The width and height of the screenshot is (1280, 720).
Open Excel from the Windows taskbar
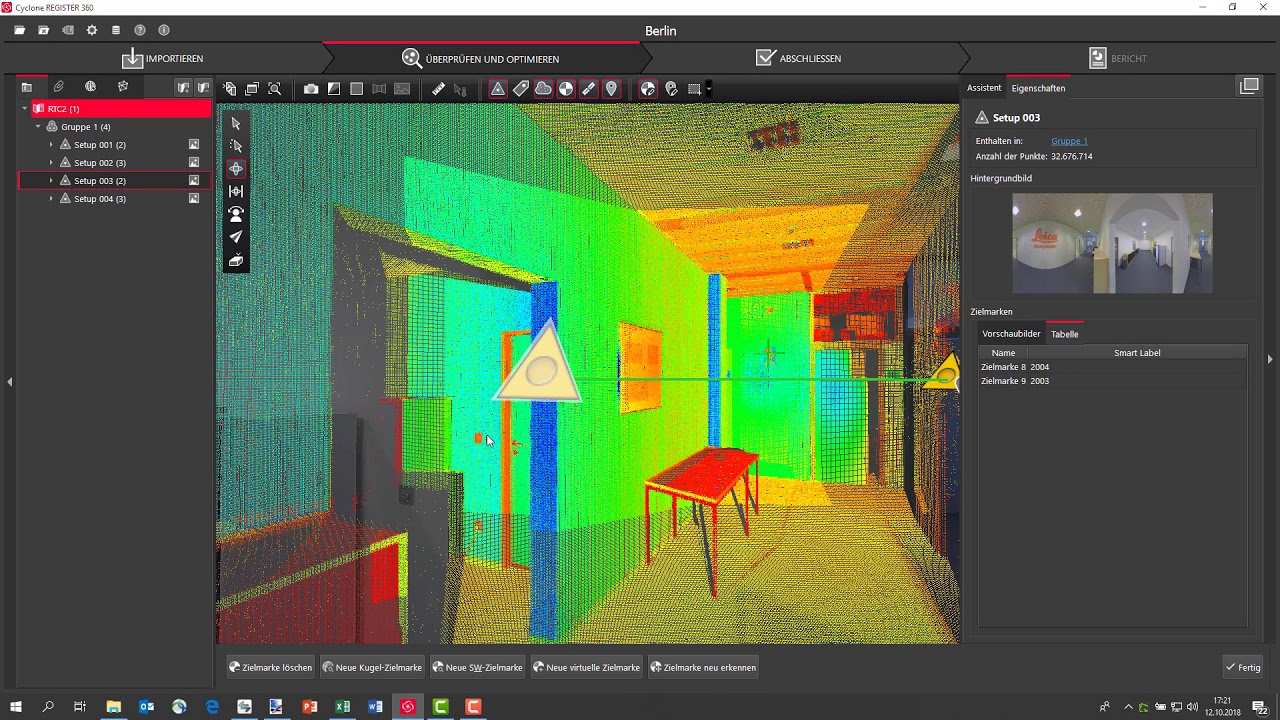pyautogui.click(x=343, y=707)
